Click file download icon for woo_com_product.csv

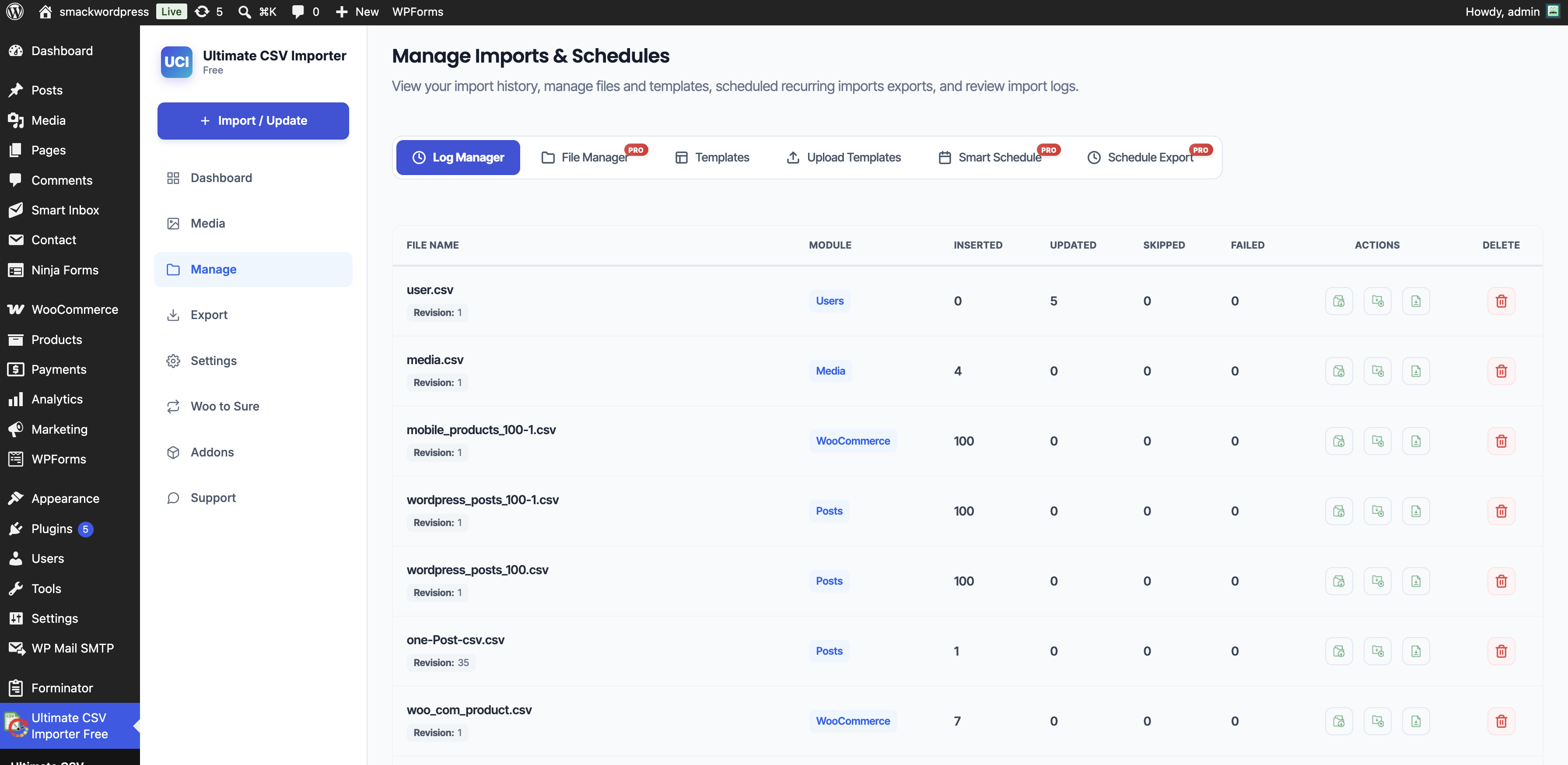pos(1416,721)
